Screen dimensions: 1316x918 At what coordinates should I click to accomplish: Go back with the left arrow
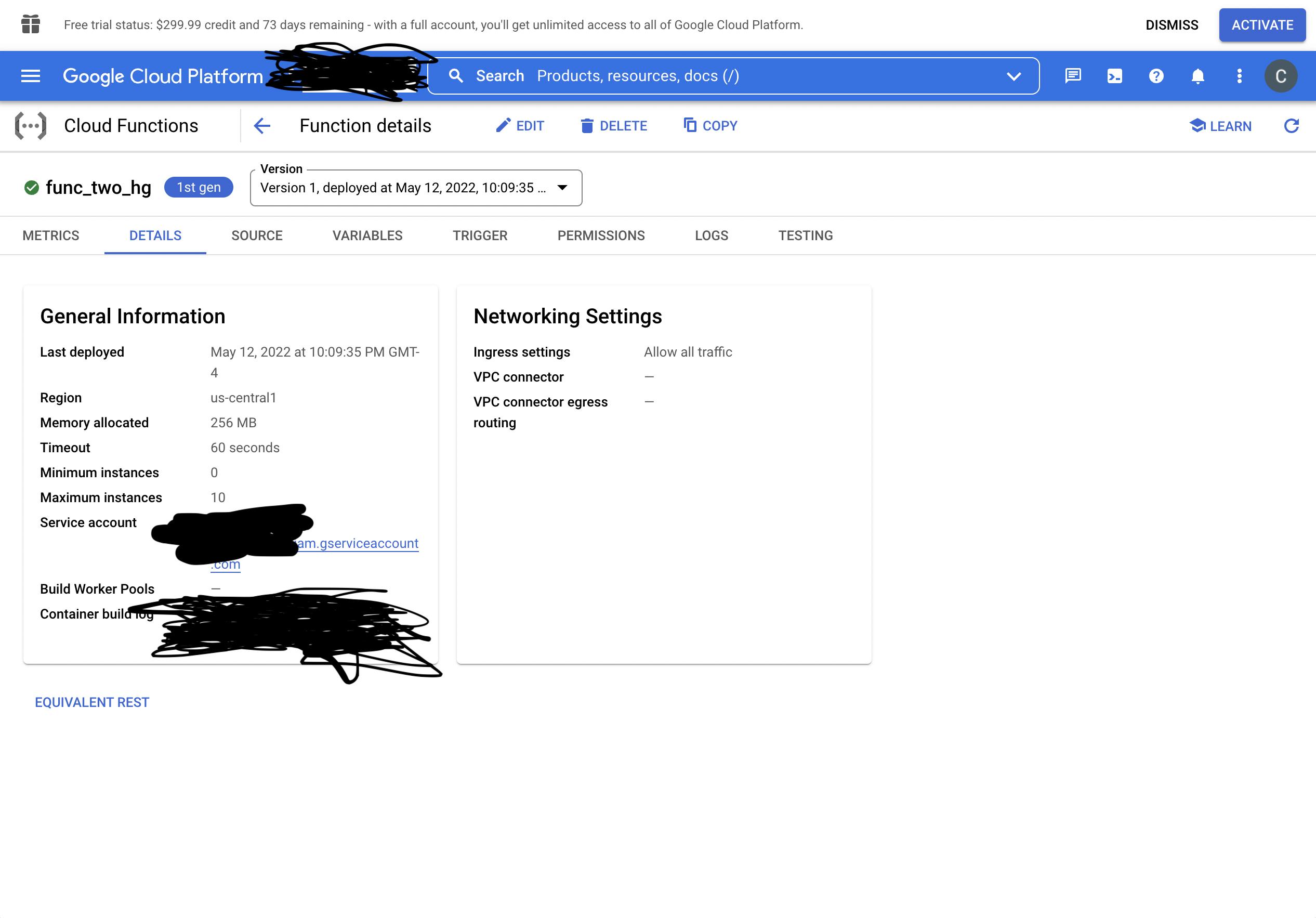tap(262, 126)
